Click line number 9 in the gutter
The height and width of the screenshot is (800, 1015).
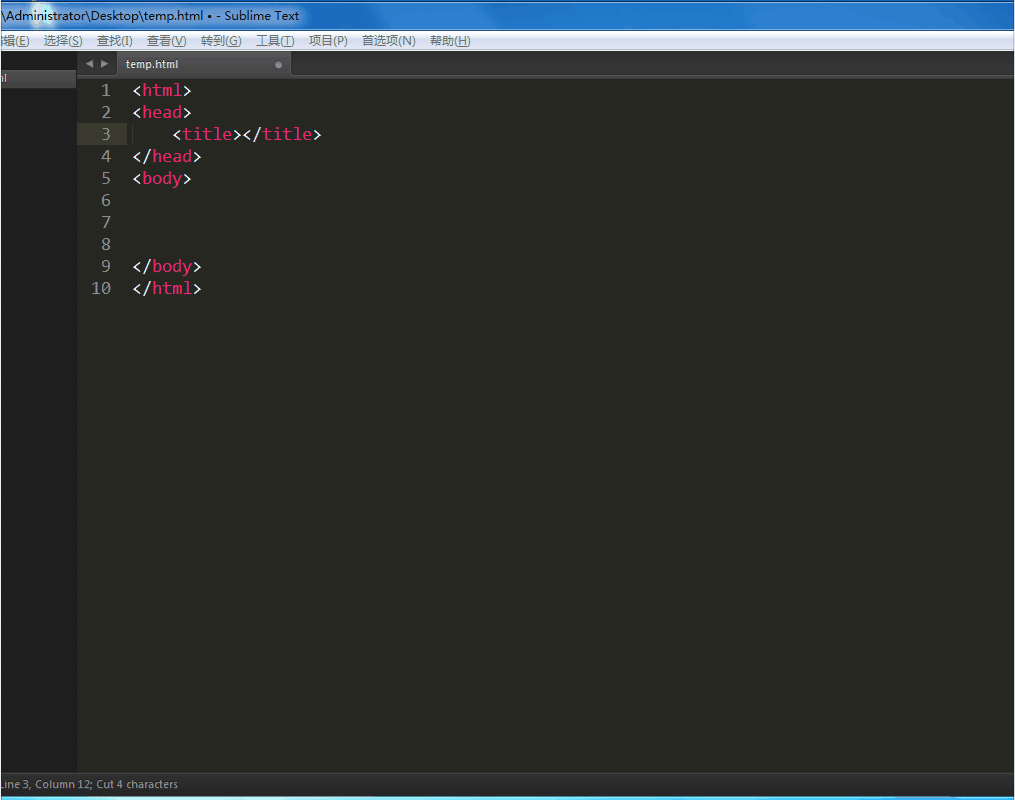(x=106, y=267)
